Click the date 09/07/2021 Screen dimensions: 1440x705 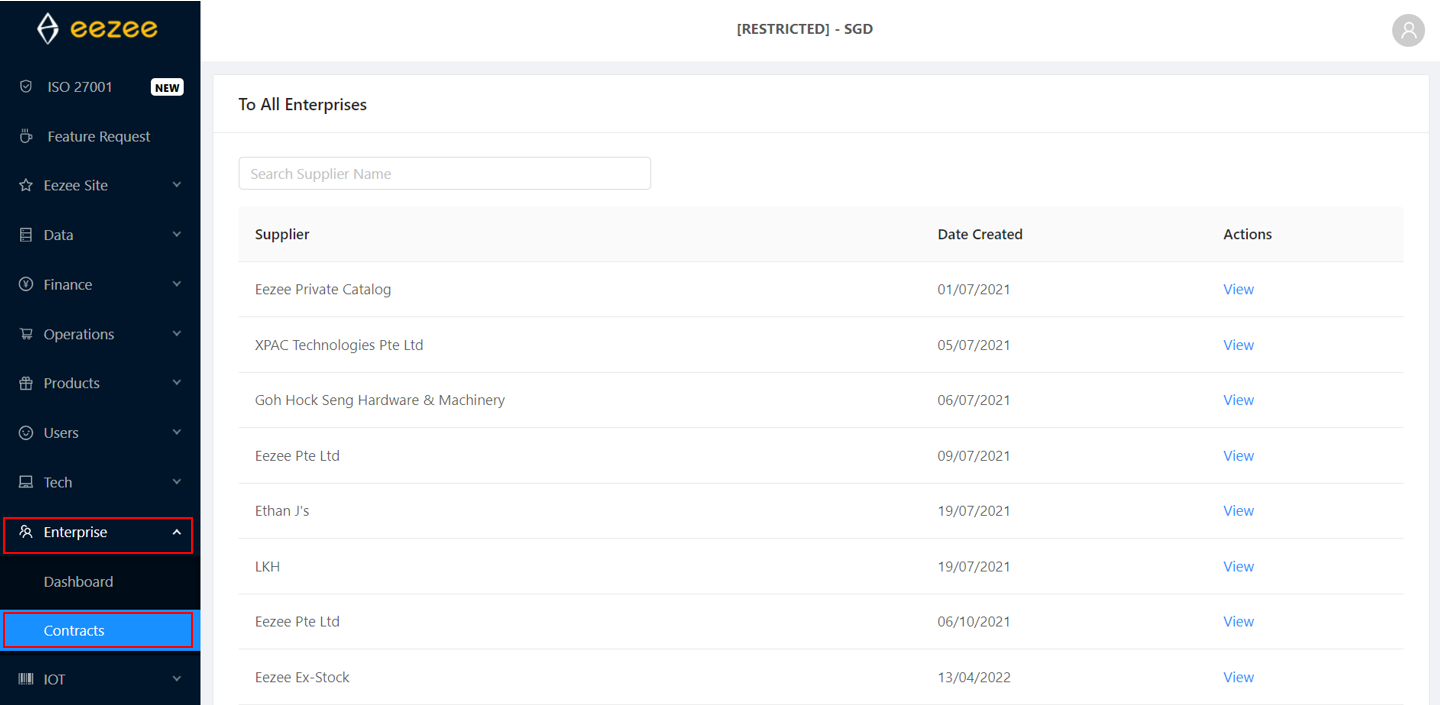coord(974,456)
